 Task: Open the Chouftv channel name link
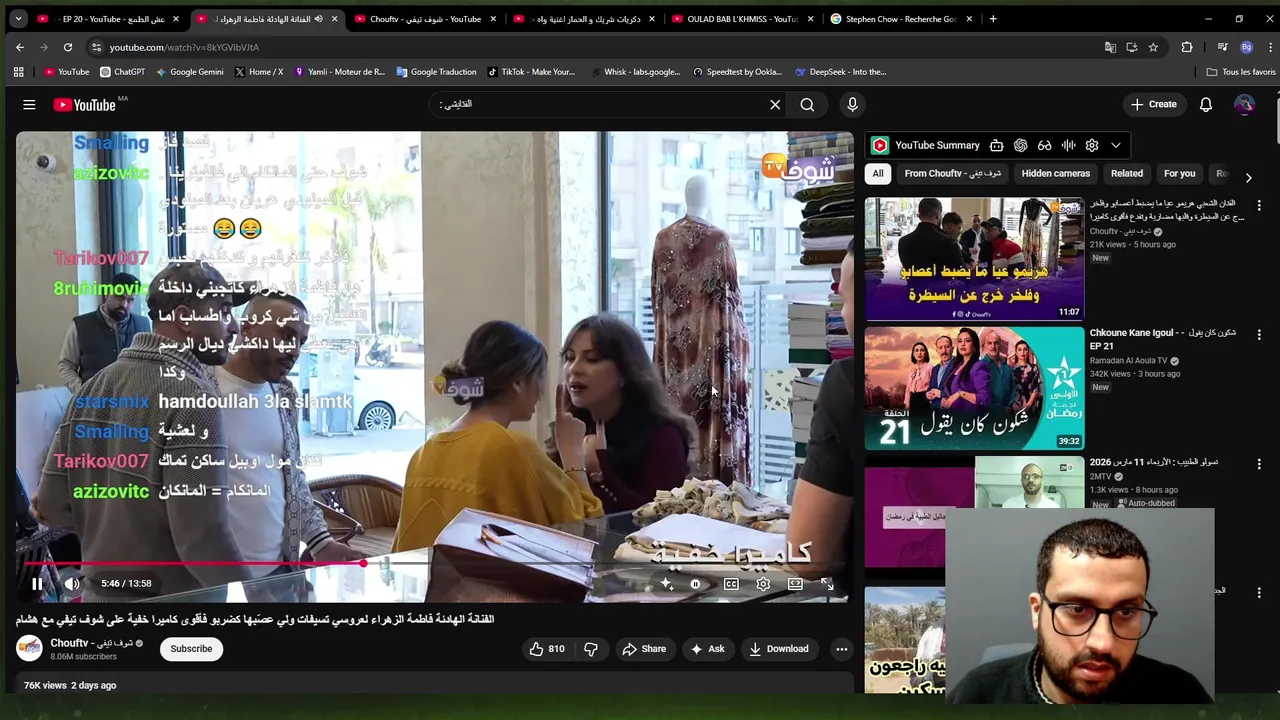[91, 643]
